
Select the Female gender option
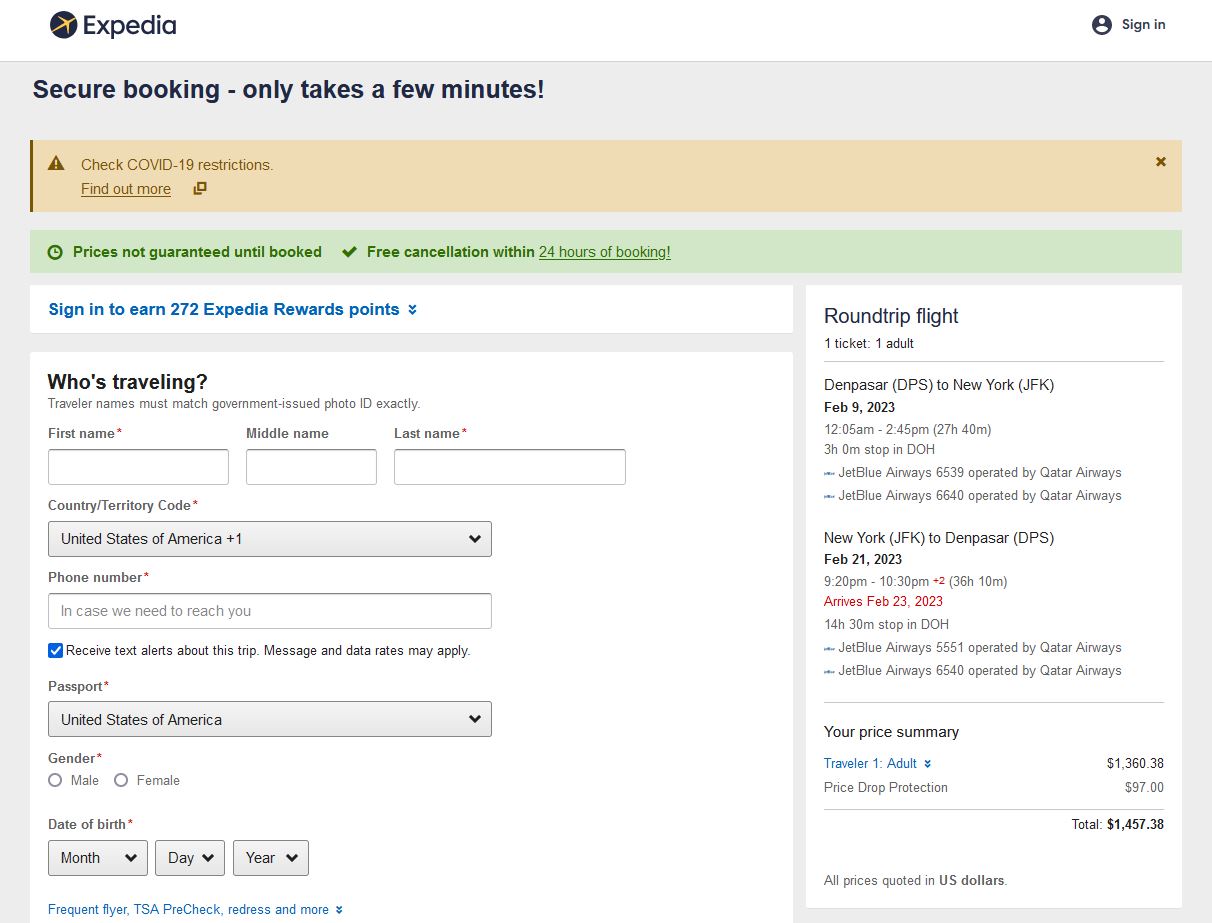point(121,780)
